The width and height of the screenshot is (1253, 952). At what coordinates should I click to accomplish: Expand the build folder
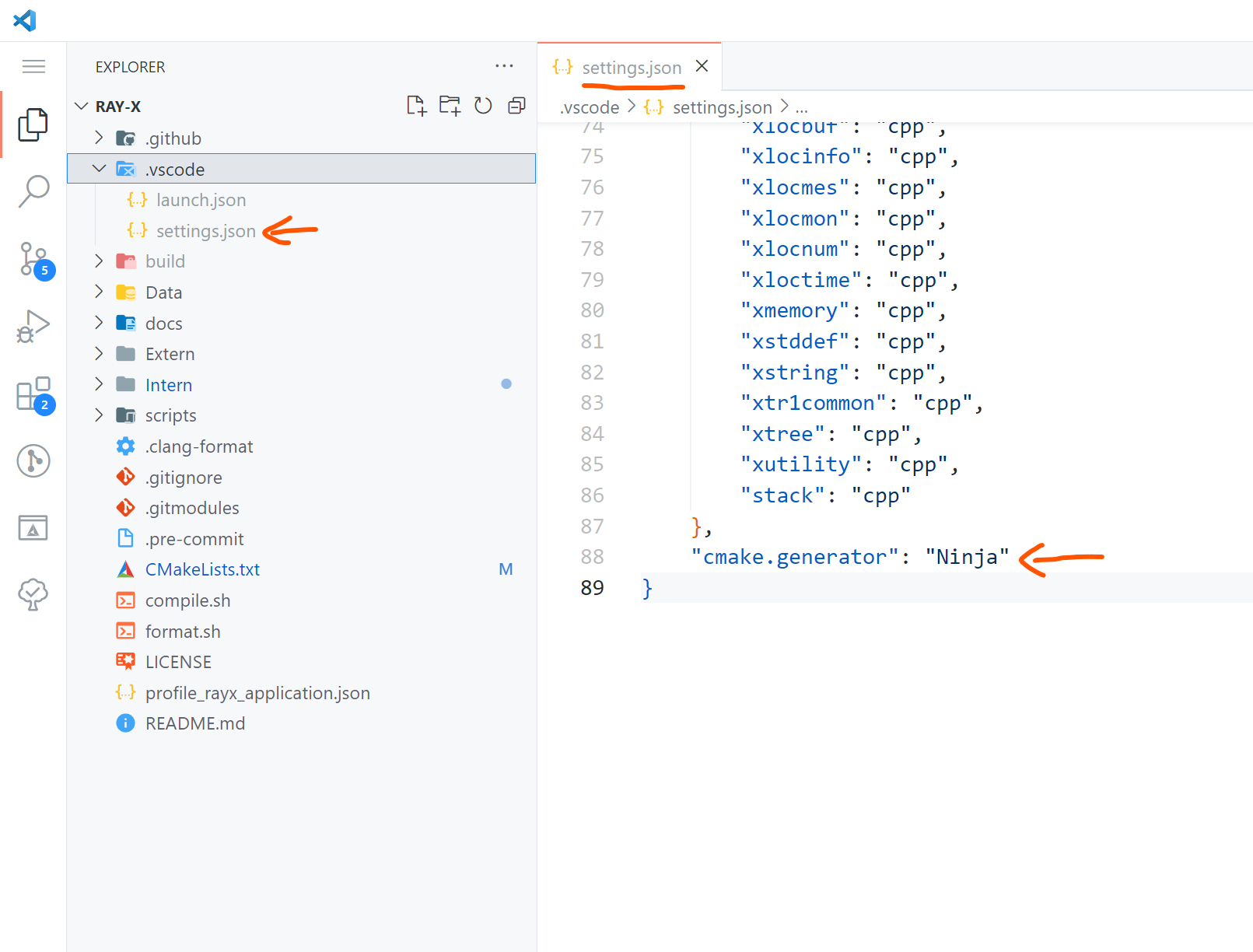(x=99, y=261)
